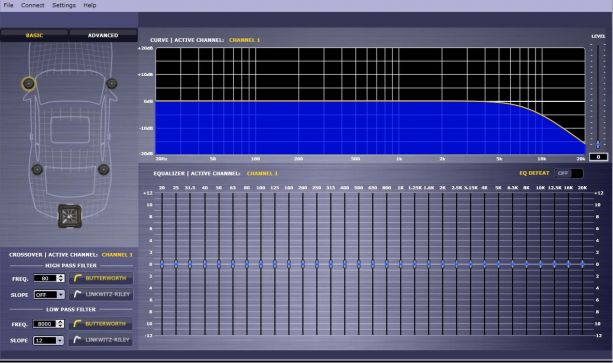This screenshot has width=613, height=363.
Task: Click the 500 Hz equalizer slider handle
Action: (x=359, y=265)
